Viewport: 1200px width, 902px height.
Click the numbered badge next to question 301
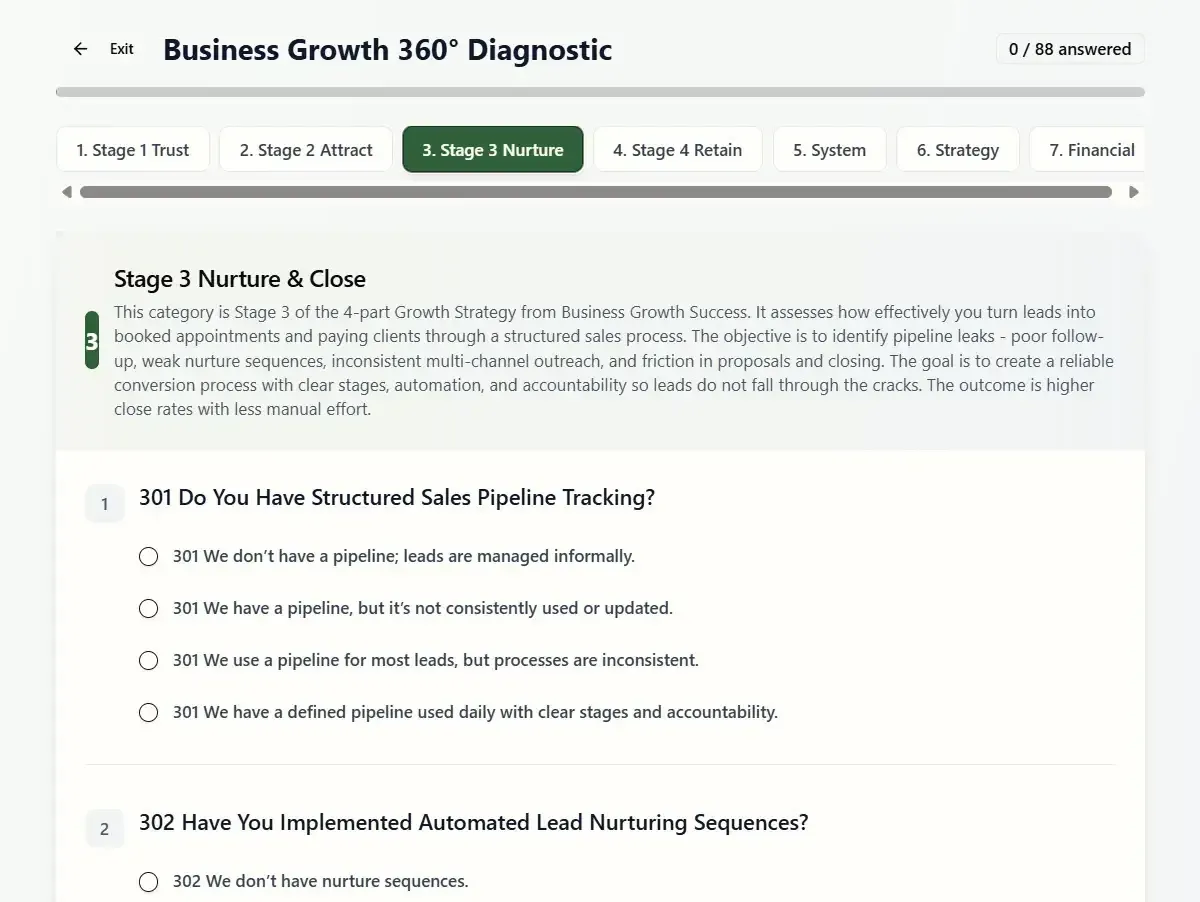(x=104, y=503)
